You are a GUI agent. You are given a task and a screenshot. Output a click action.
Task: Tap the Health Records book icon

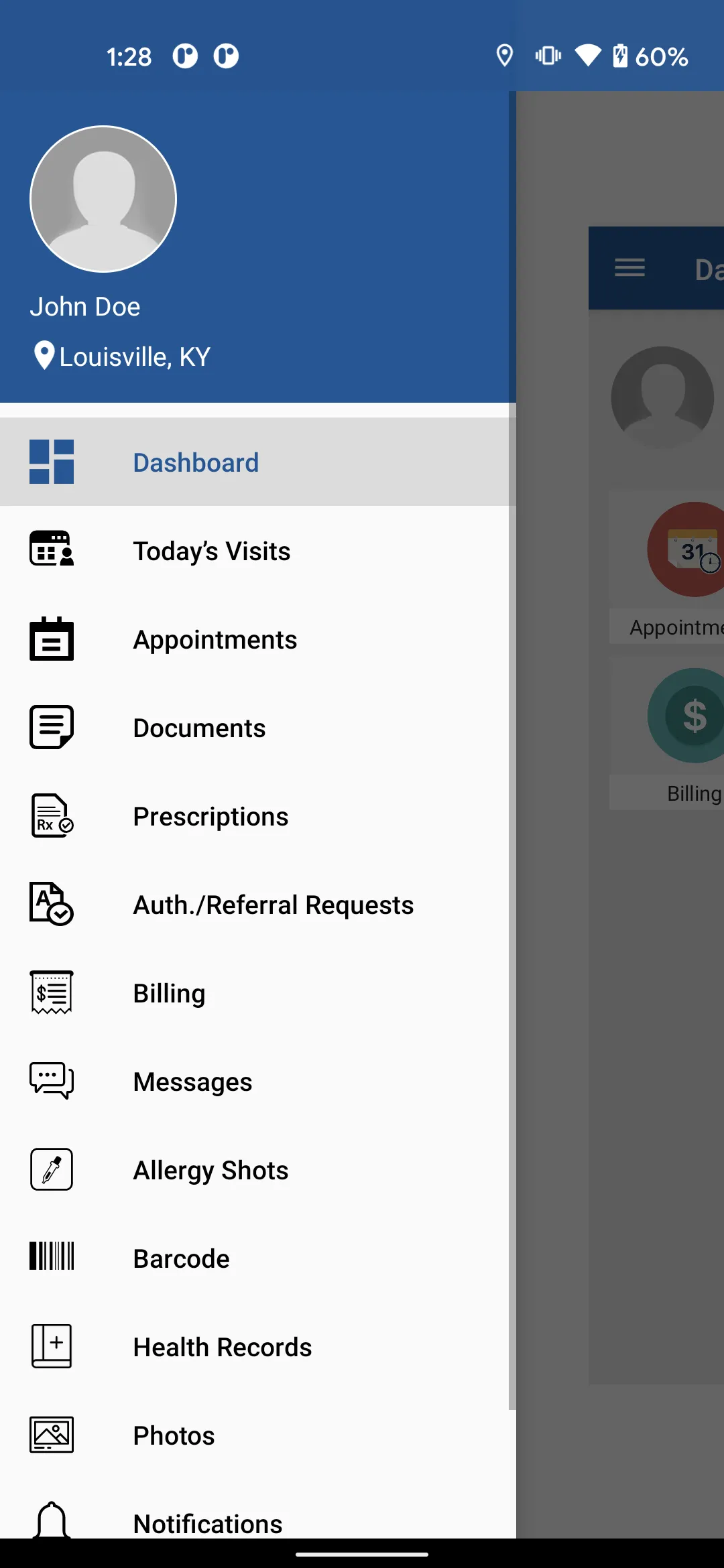coord(52,1346)
